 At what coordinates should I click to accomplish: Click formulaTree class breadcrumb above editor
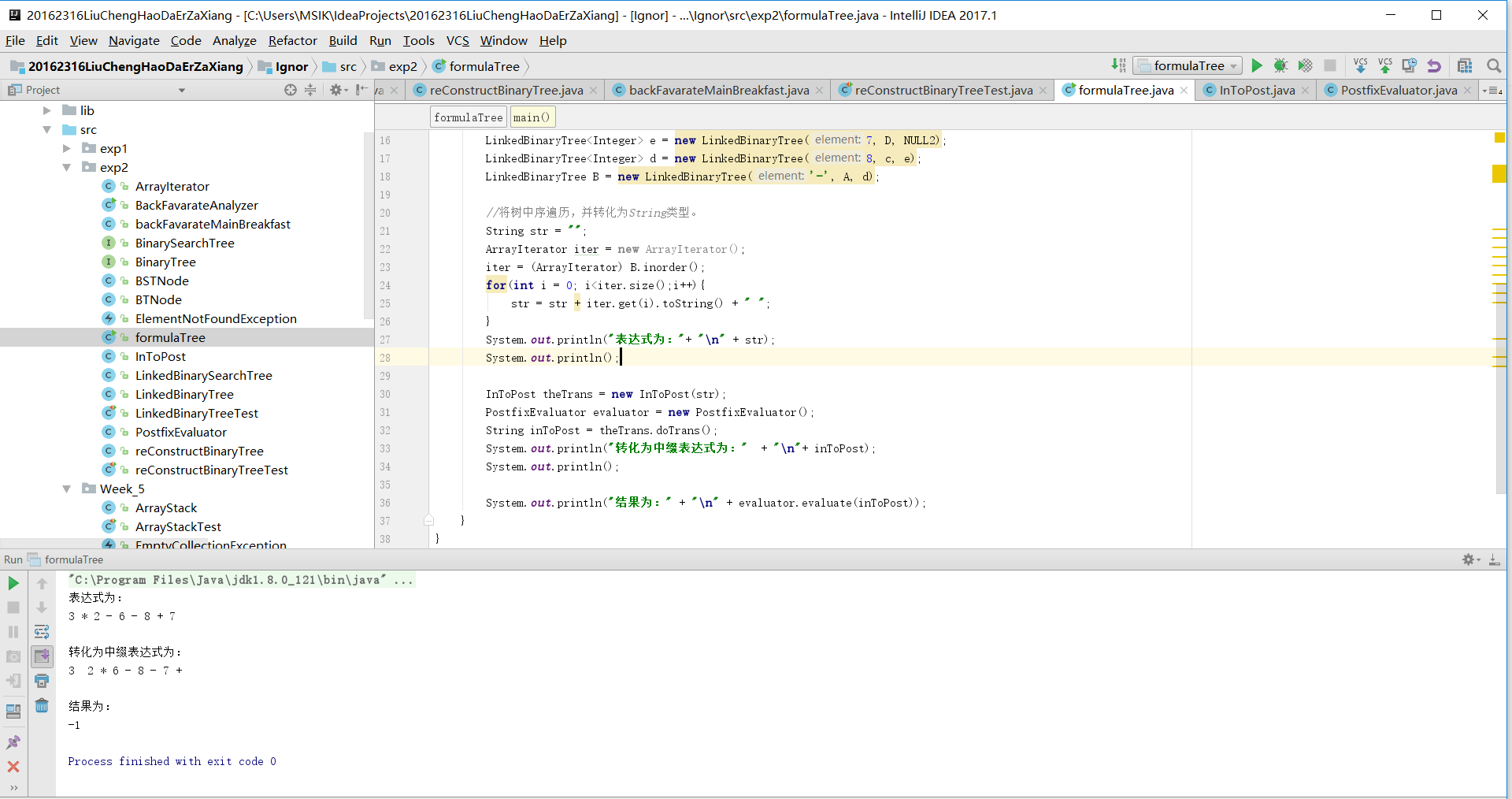(x=468, y=117)
